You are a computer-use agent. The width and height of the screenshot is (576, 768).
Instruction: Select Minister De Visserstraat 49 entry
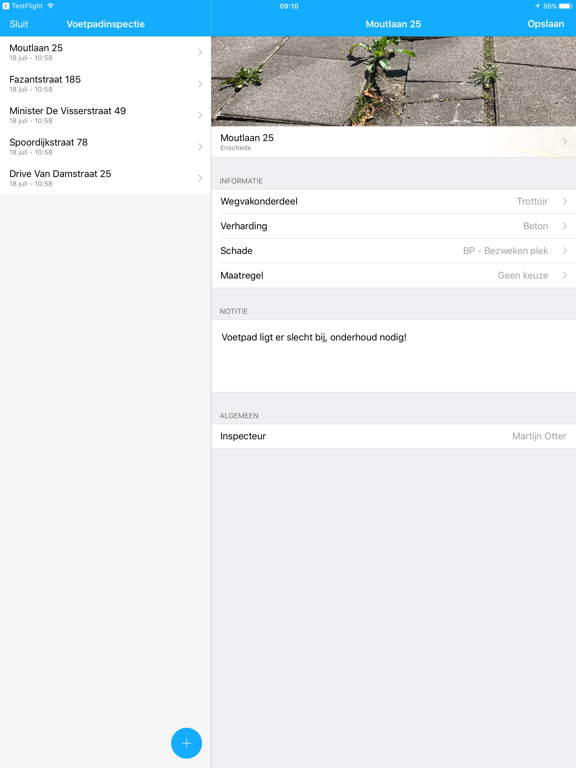[x=105, y=115]
